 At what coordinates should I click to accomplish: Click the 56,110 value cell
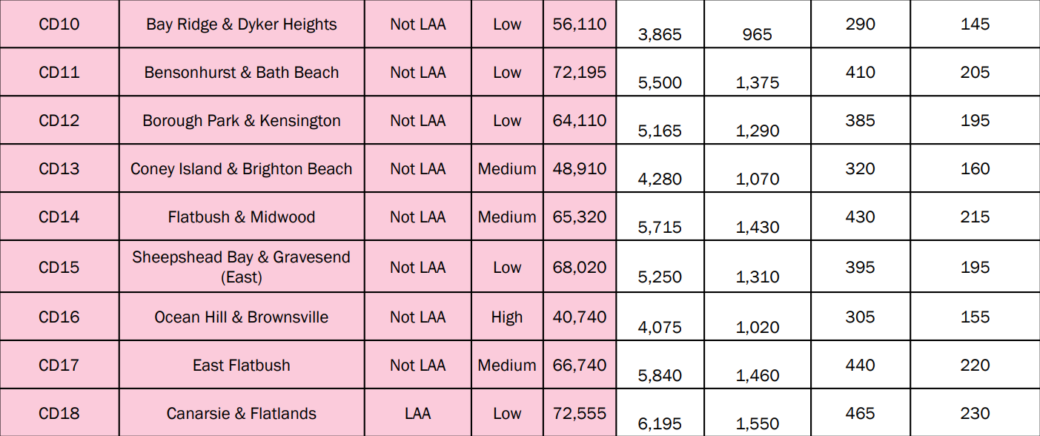click(580, 24)
